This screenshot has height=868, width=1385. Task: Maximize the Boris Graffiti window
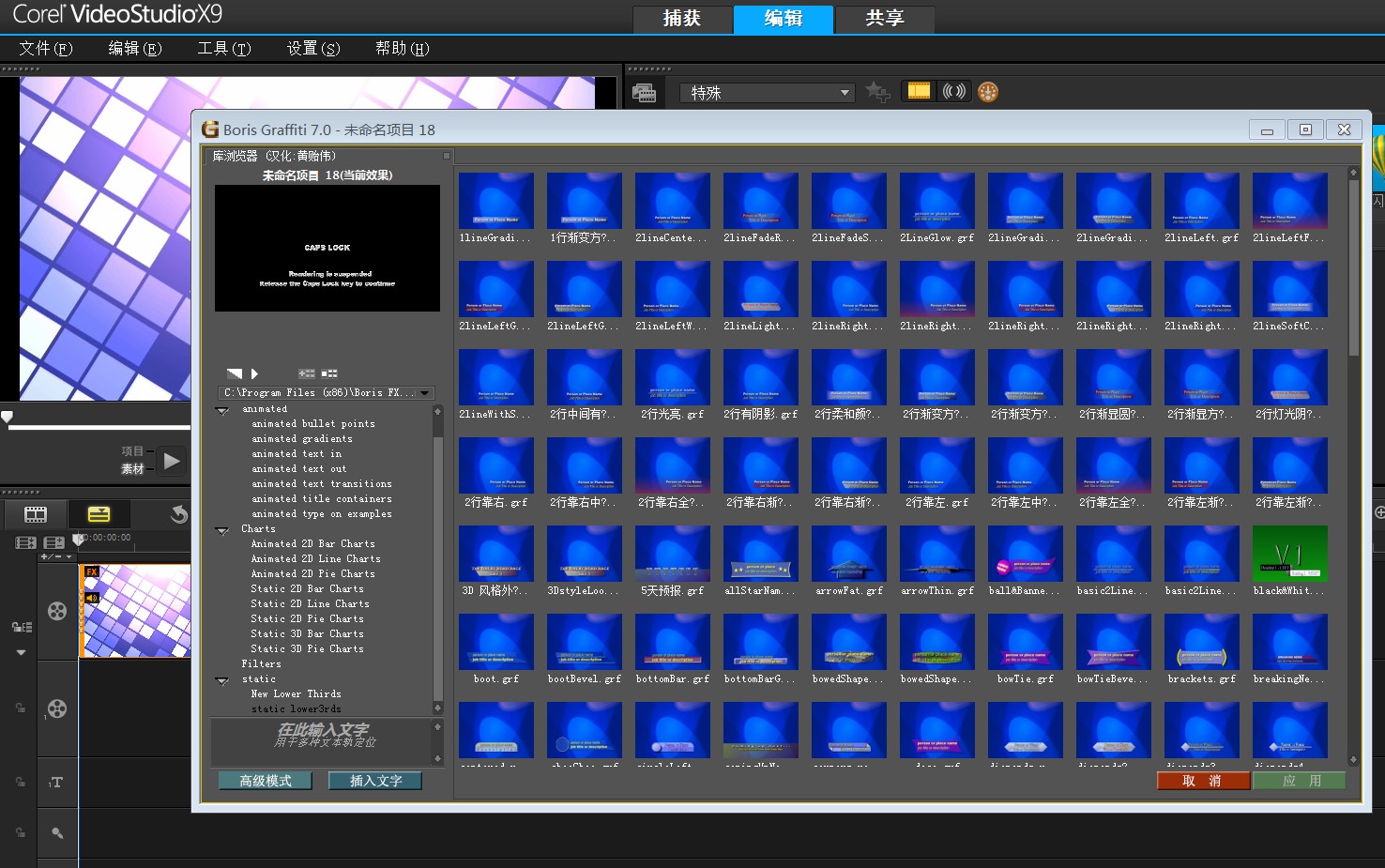(1305, 129)
